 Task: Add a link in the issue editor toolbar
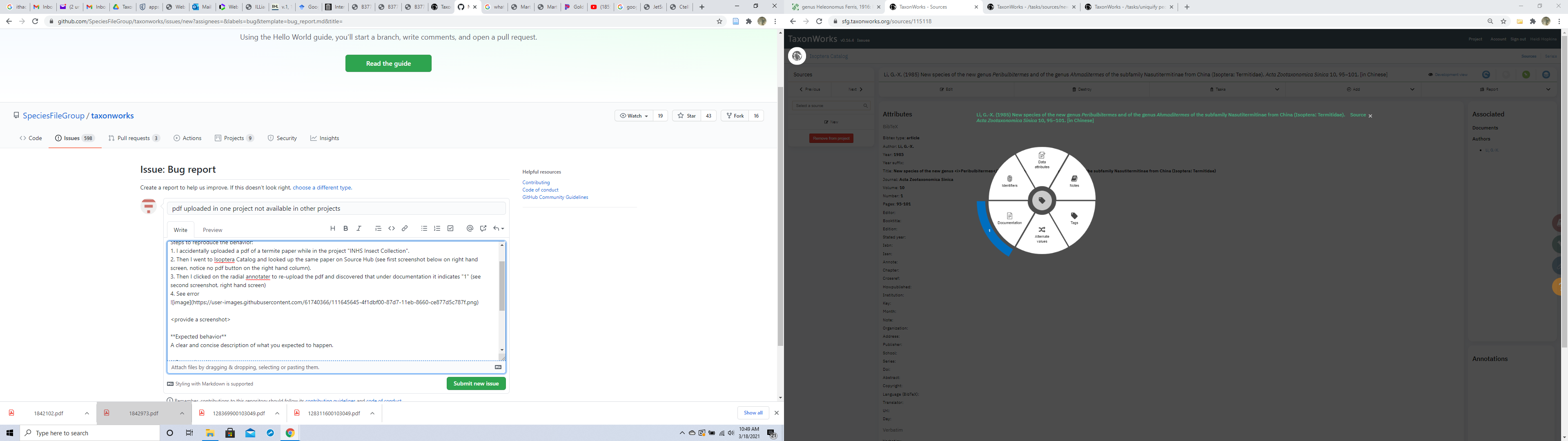click(x=404, y=228)
